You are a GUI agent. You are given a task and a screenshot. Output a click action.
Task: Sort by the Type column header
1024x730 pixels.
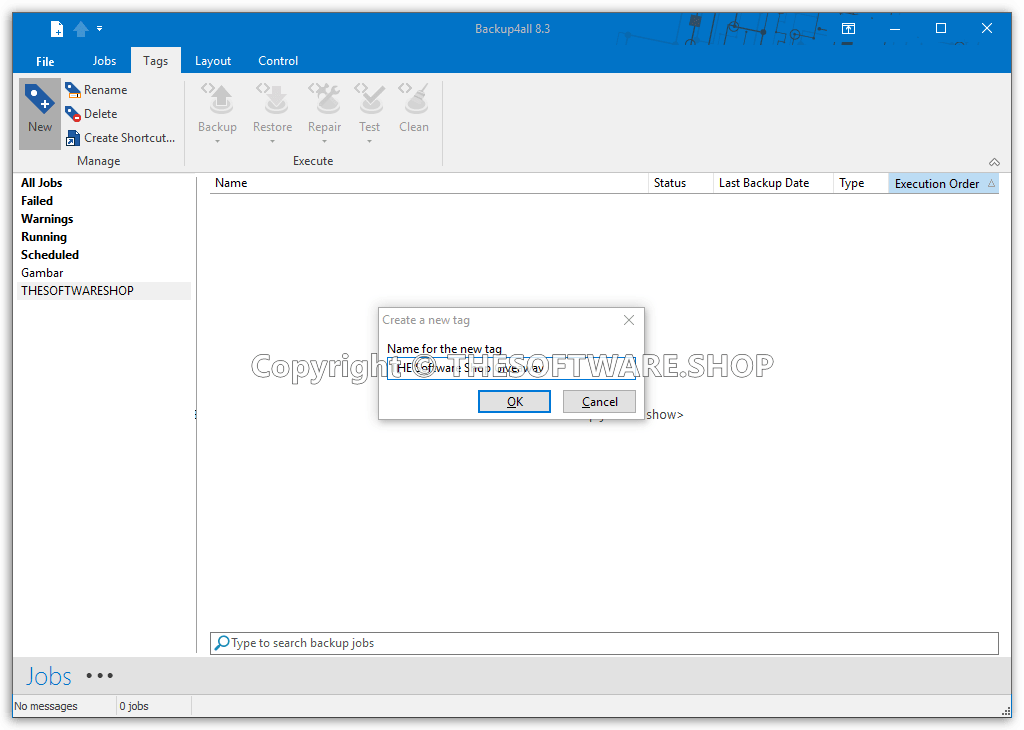861,183
